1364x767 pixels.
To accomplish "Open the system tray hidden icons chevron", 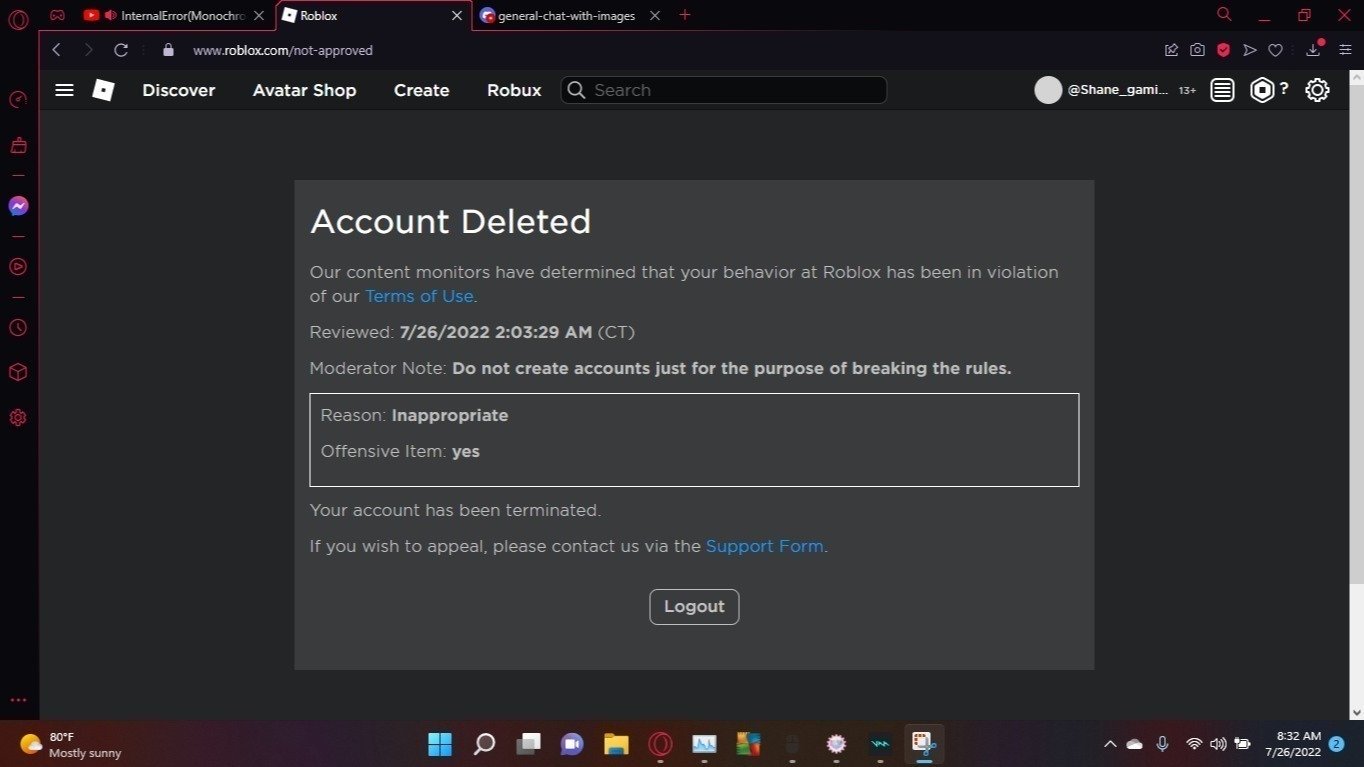I will click(1110, 744).
